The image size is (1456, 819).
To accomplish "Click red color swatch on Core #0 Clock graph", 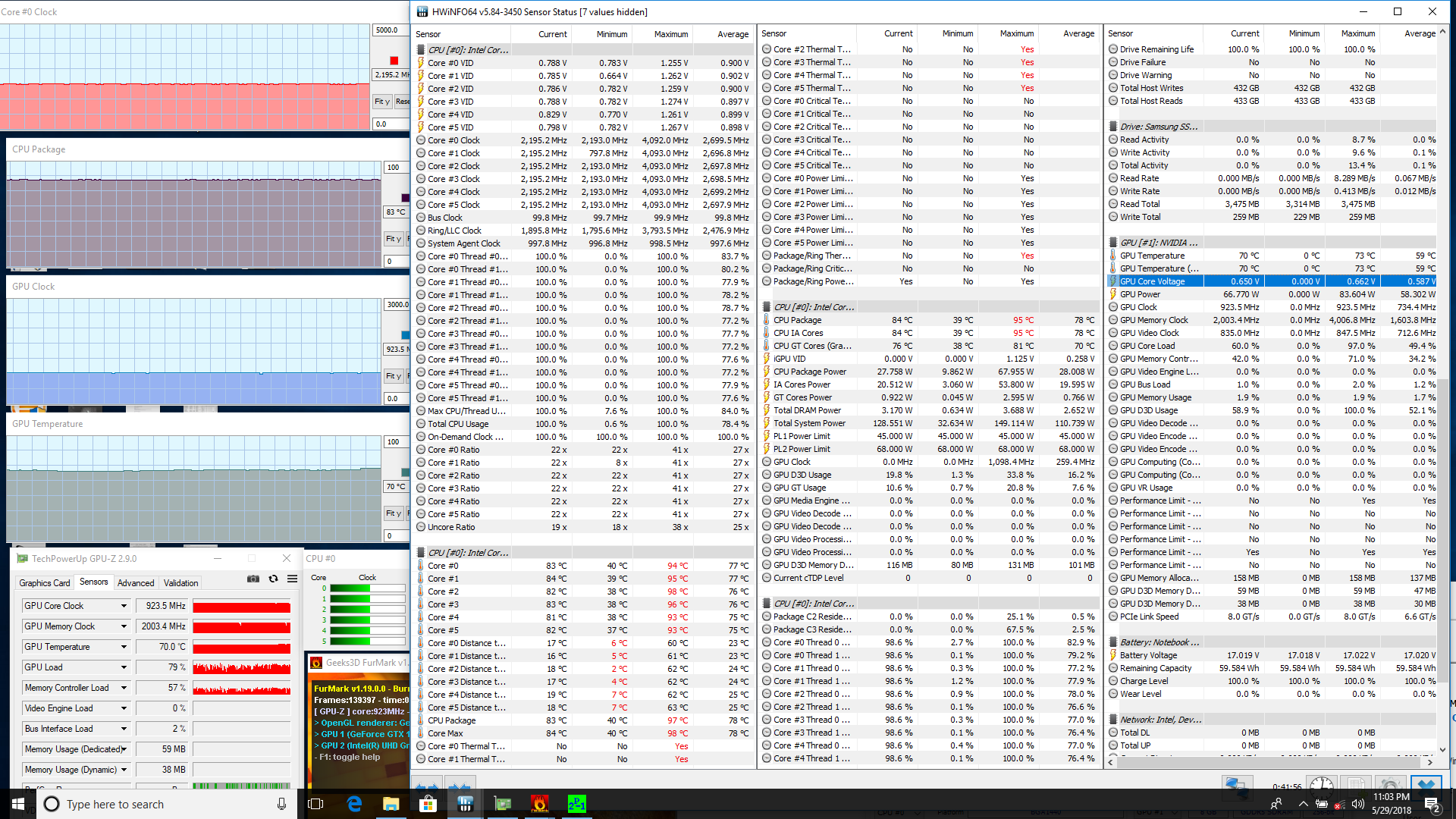I will tap(394, 61).
